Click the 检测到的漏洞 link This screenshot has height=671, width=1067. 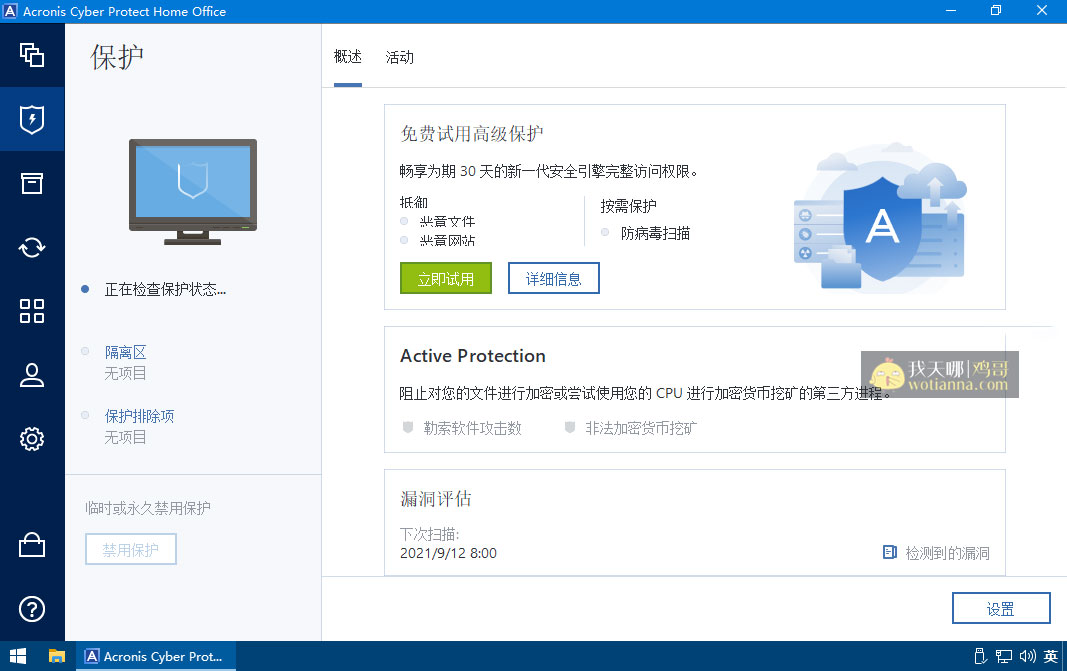pyautogui.click(x=947, y=553)
